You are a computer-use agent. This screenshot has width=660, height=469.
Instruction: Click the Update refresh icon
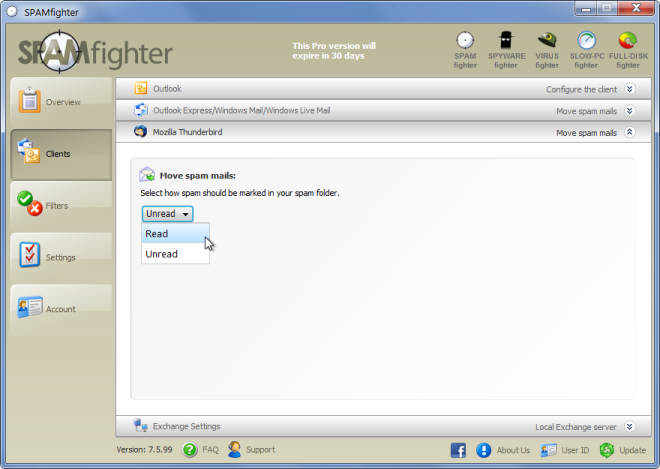(607, 450)
